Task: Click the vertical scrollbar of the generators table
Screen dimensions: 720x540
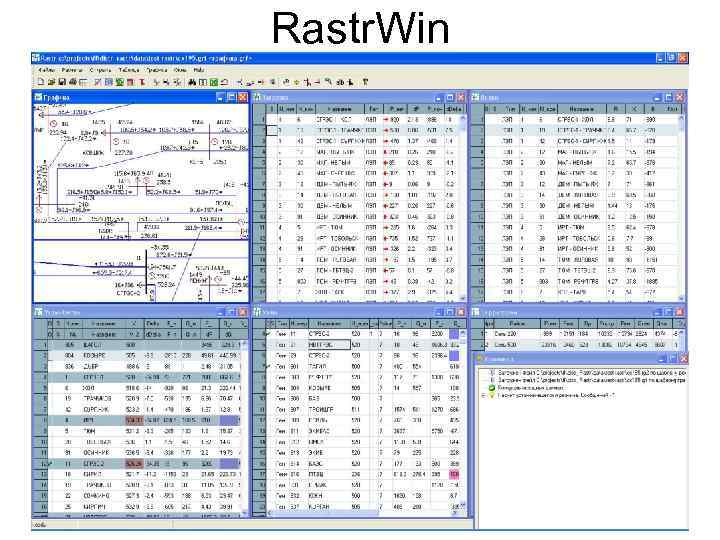Action: pyautogui.click(x=463, y=418)
